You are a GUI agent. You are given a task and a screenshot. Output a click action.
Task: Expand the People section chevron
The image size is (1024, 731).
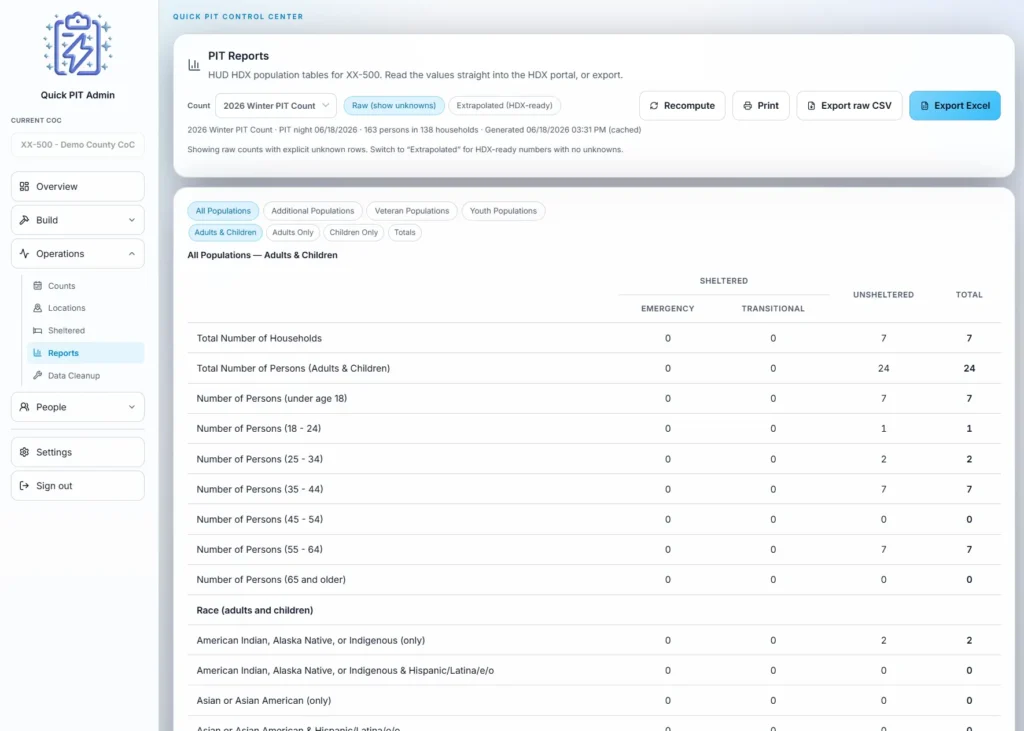click(132, 407)
